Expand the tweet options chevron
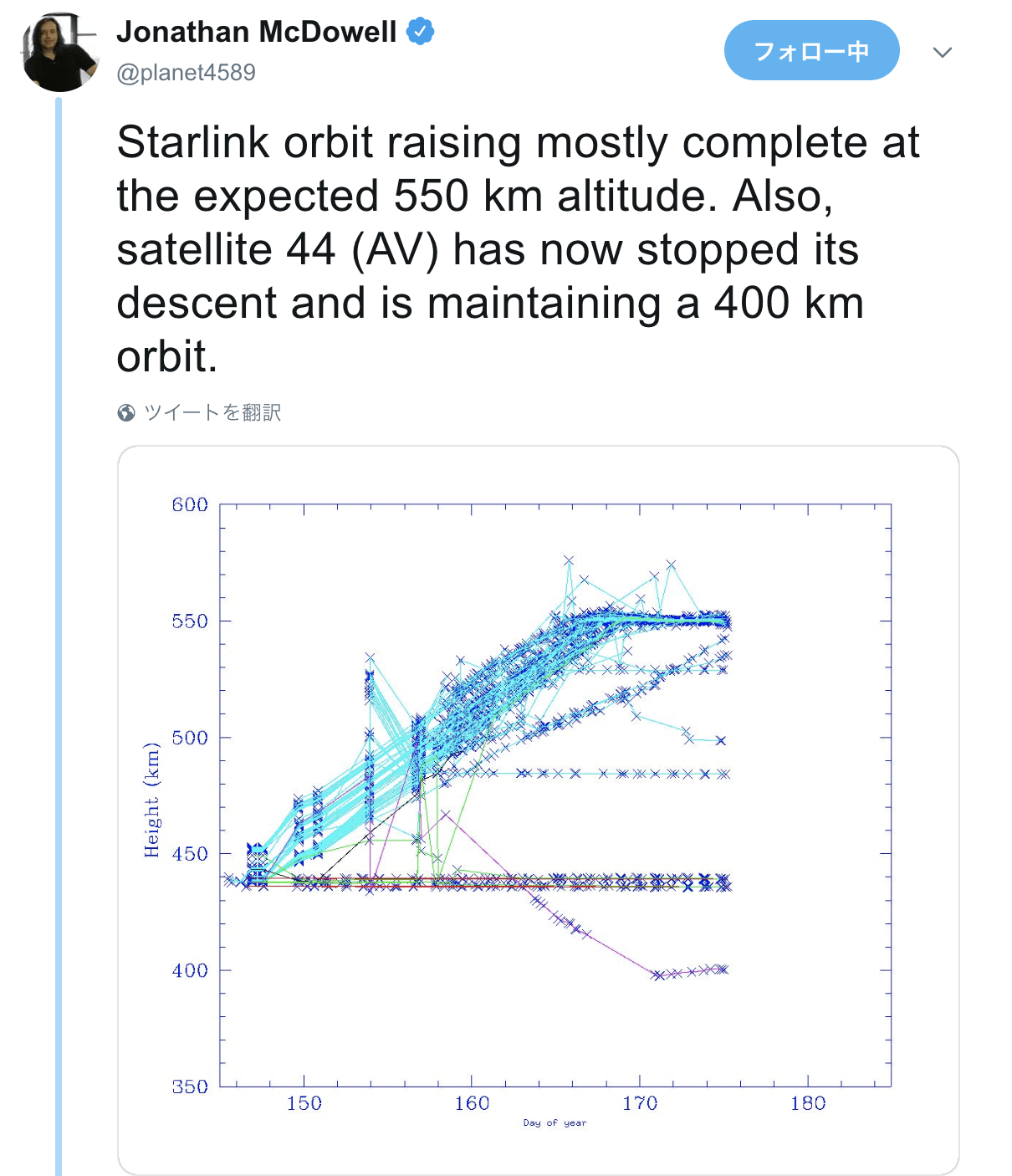The width and height of the screenshot is (1012, 1176). coord(943,53)
